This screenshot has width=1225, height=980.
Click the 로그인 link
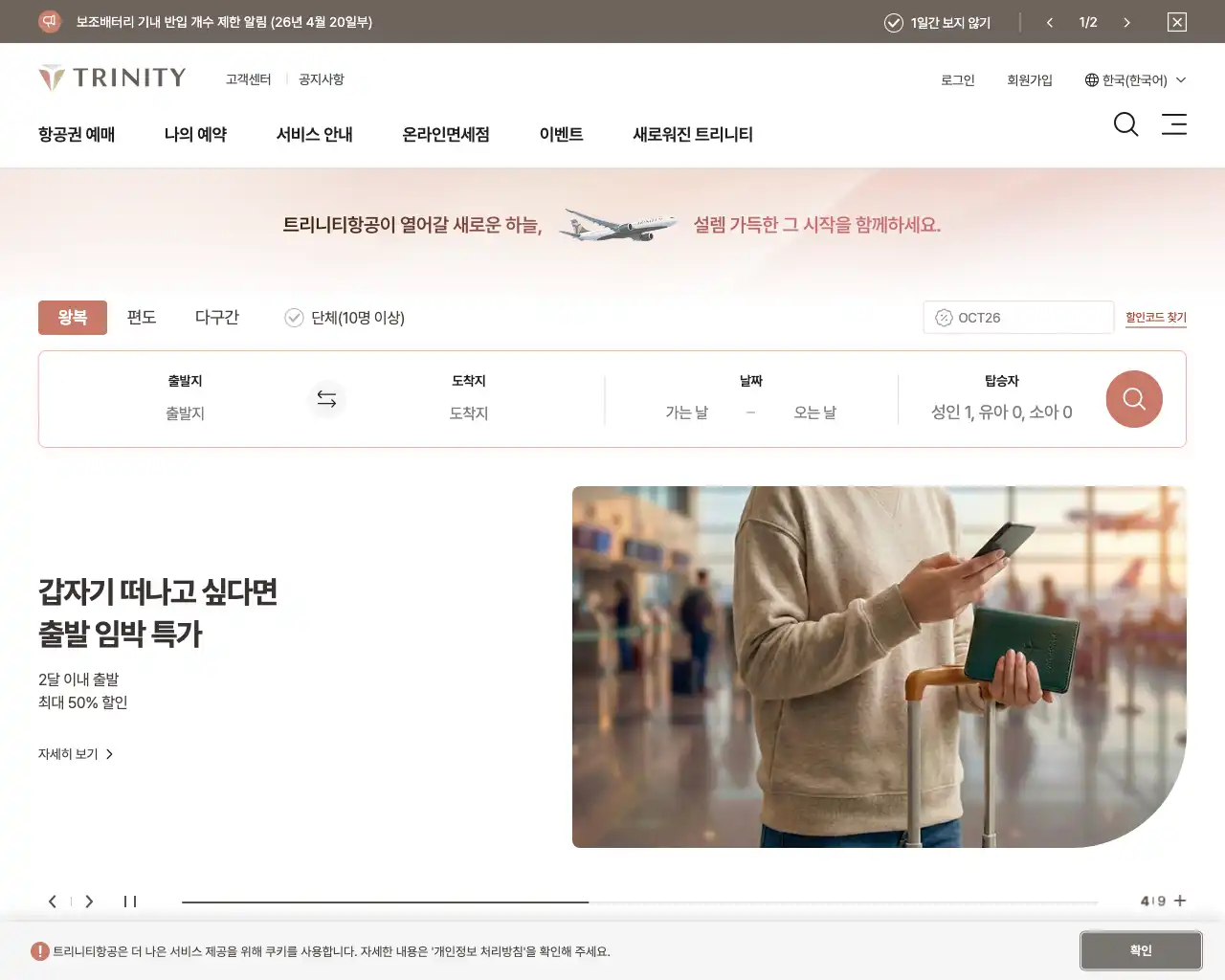[957, 80]
